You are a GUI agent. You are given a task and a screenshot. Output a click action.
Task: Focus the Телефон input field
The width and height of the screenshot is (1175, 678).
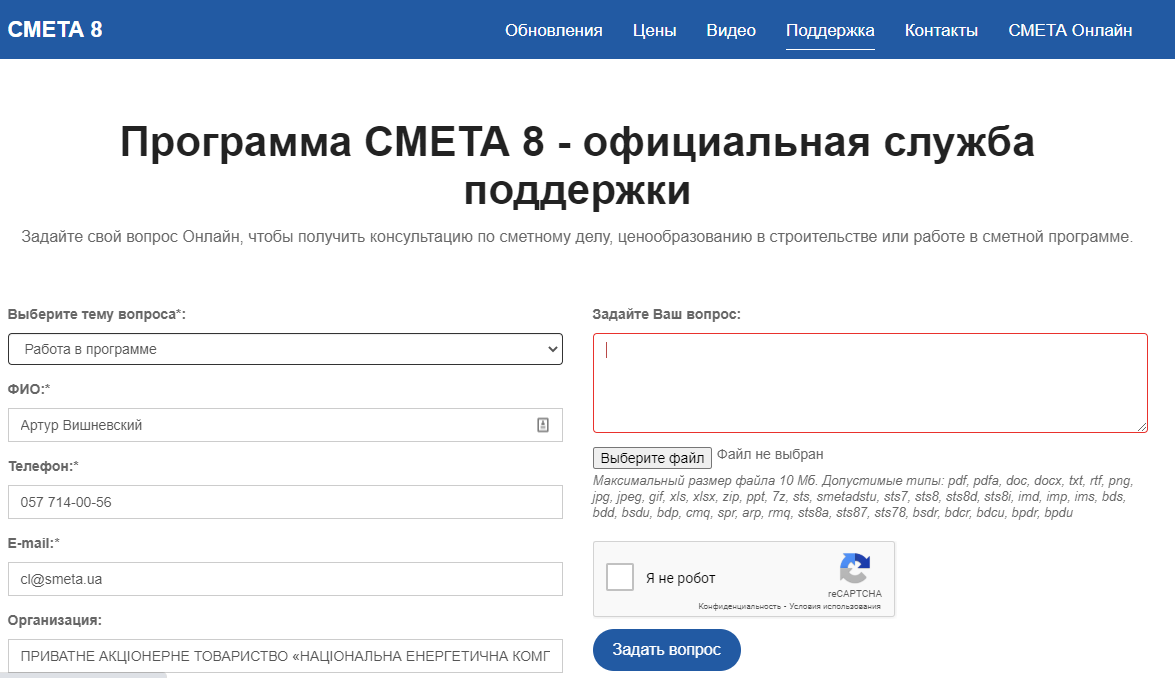pos(285,502)
